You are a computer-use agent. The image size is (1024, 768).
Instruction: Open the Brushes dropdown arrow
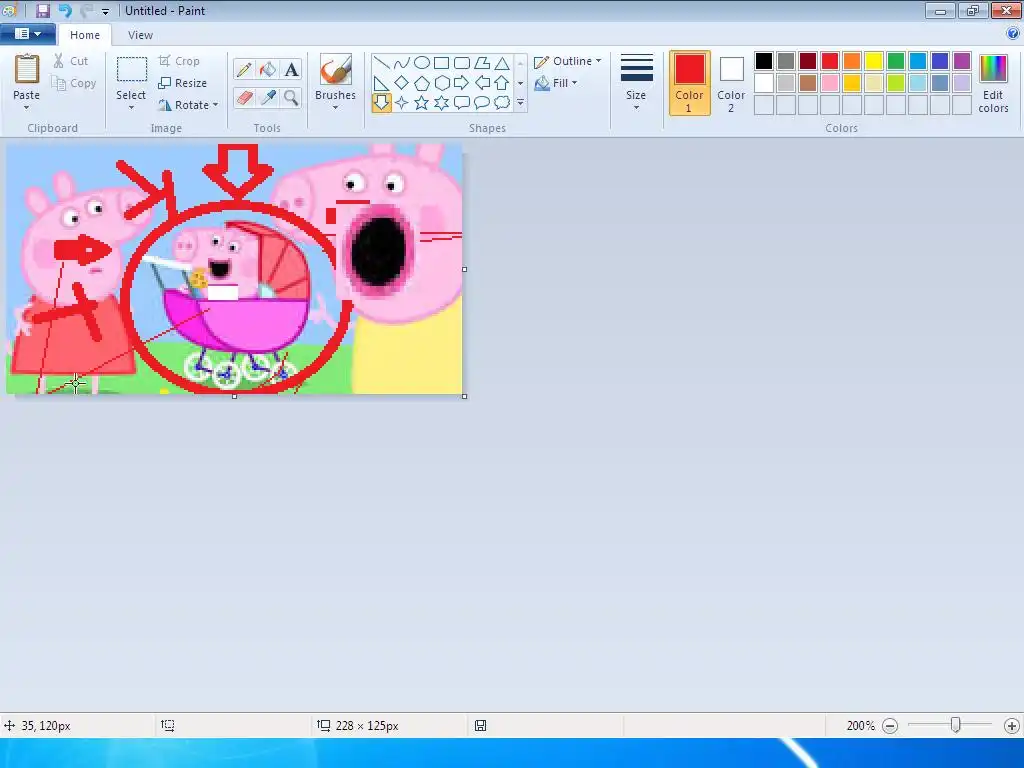336,108
